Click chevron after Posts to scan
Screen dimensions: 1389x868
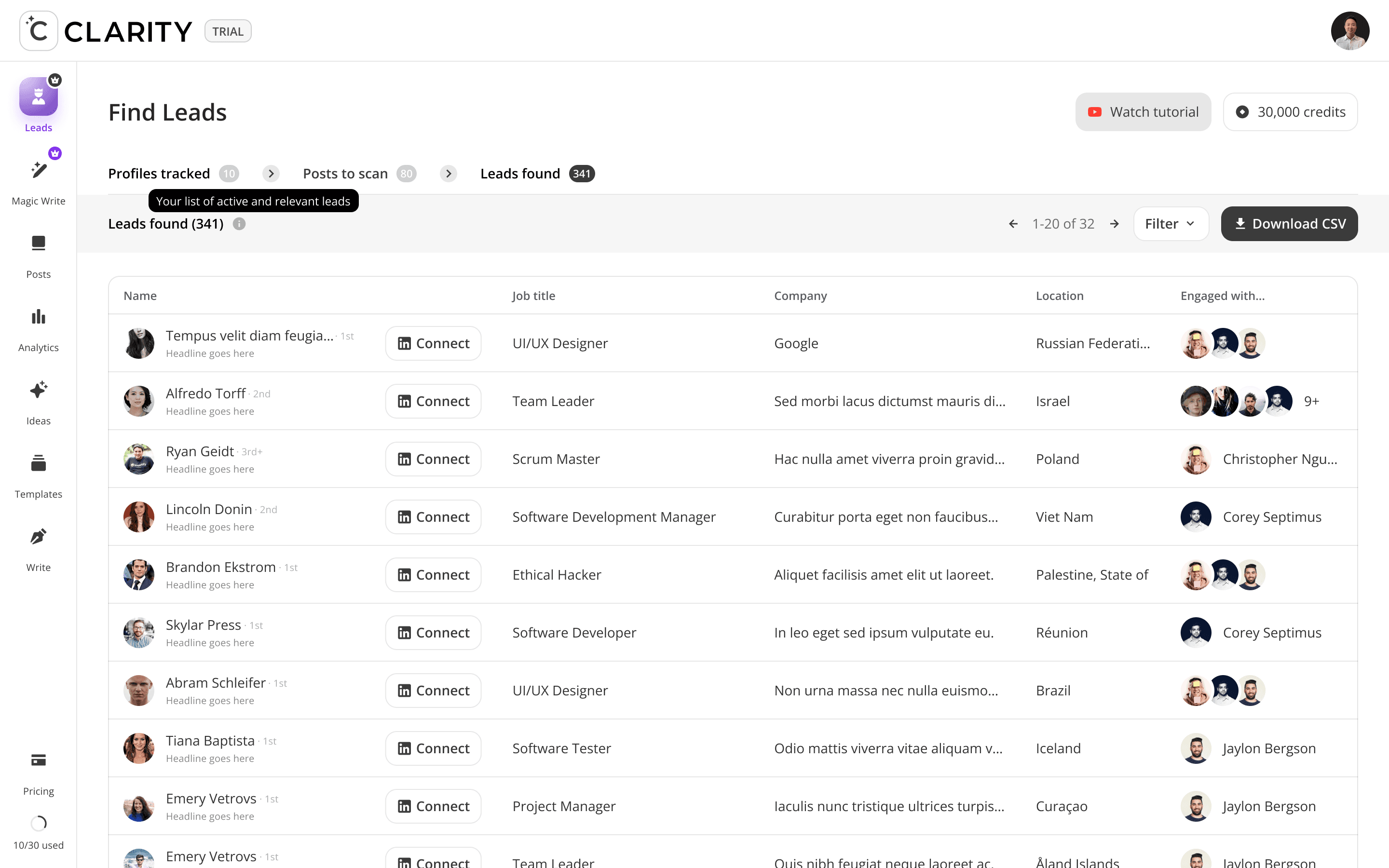click(448, 174)
